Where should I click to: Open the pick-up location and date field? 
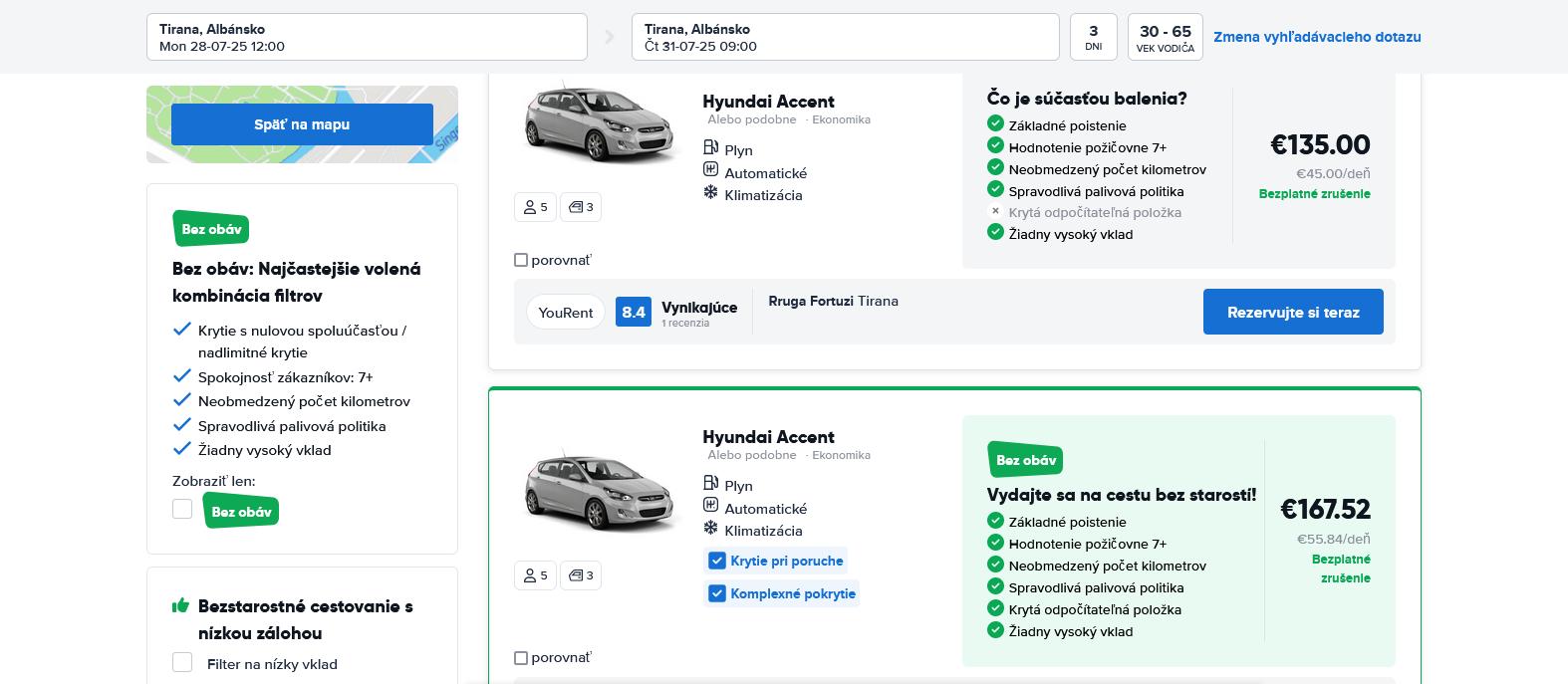(x=366, y=37)
